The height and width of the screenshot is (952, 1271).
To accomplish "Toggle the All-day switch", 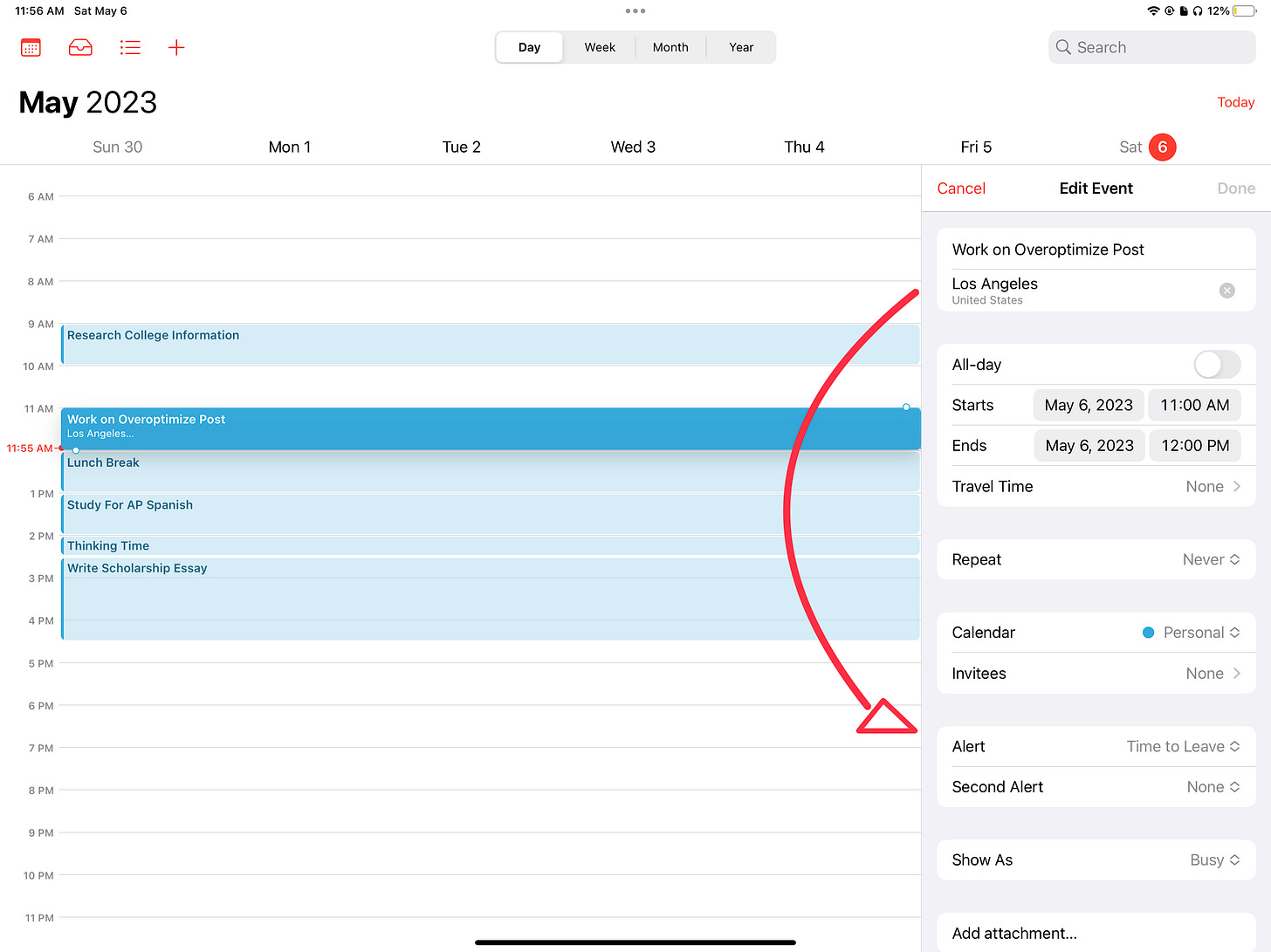I will pos(1217,365).
